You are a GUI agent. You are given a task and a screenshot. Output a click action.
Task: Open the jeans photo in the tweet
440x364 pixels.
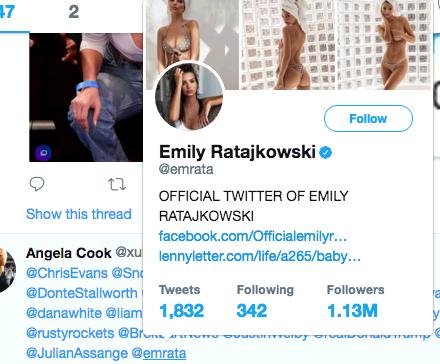click(x=86, y=97)
